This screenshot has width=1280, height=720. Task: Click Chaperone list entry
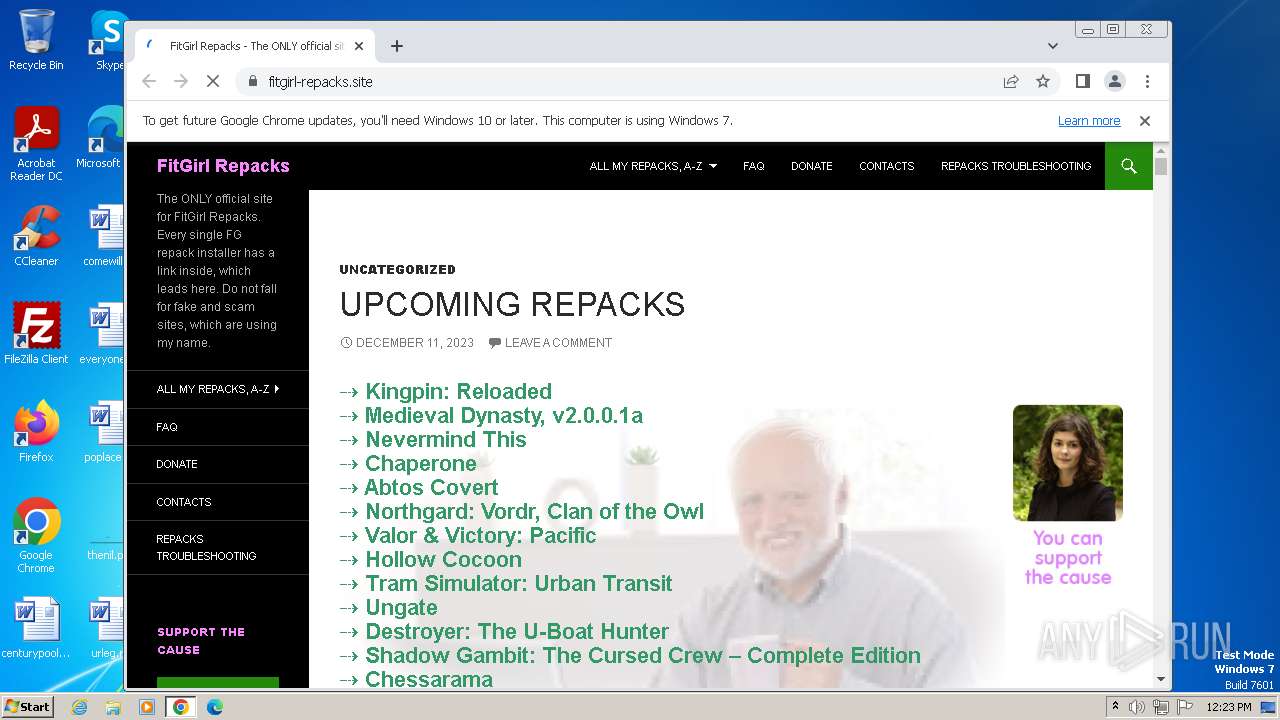pyautogui.click(x=421, y=463)
